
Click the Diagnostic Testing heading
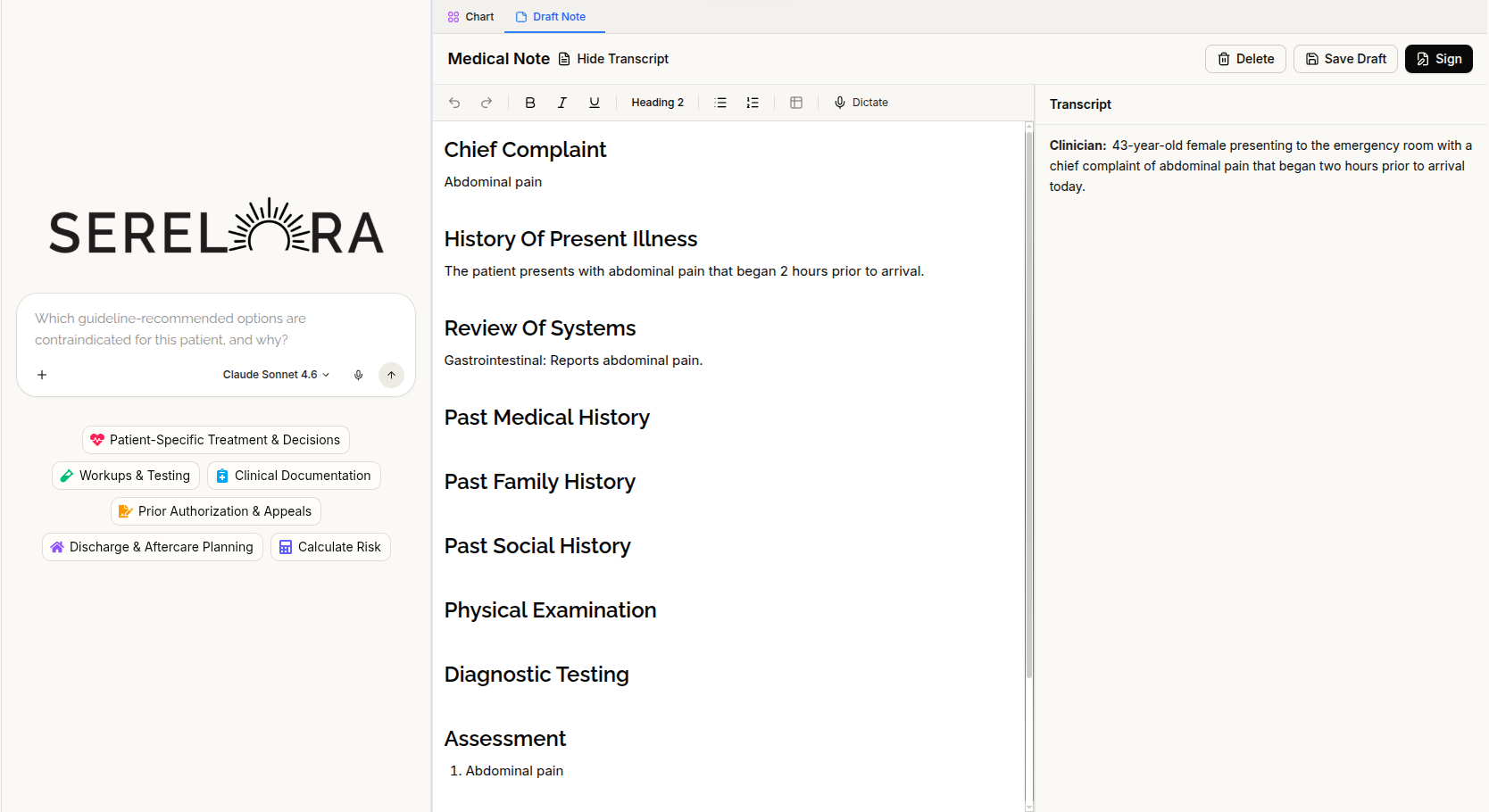[x=537, y=675]
